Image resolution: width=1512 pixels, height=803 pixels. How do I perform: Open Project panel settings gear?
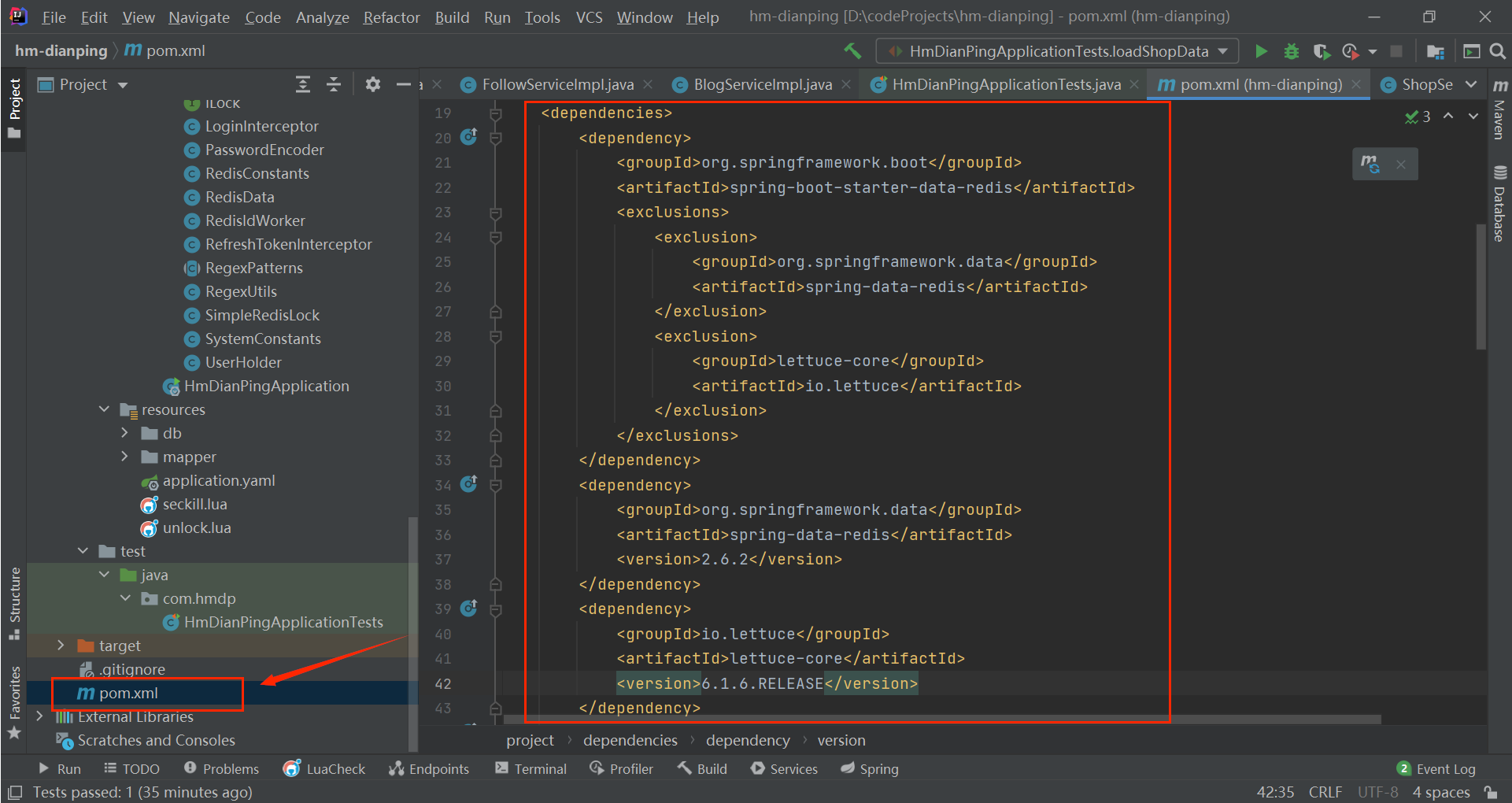(373, 84)
